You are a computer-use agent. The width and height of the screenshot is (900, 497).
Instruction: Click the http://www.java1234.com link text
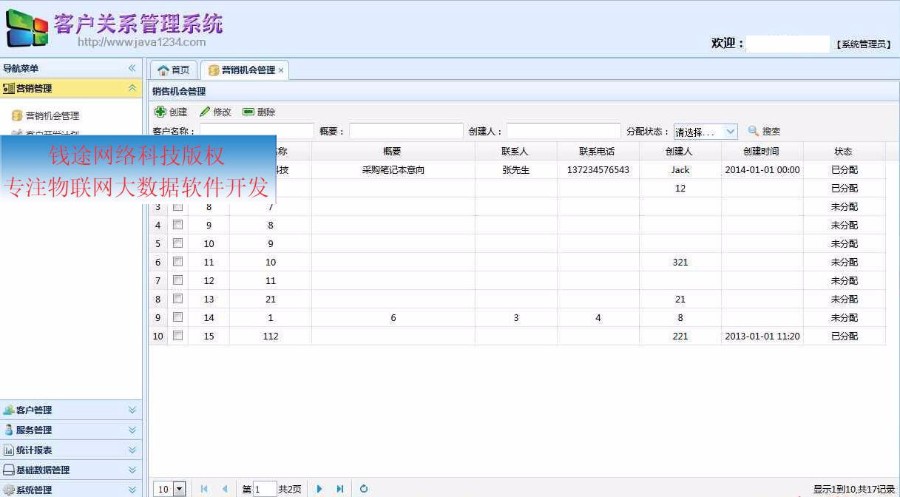click(141, 42)
